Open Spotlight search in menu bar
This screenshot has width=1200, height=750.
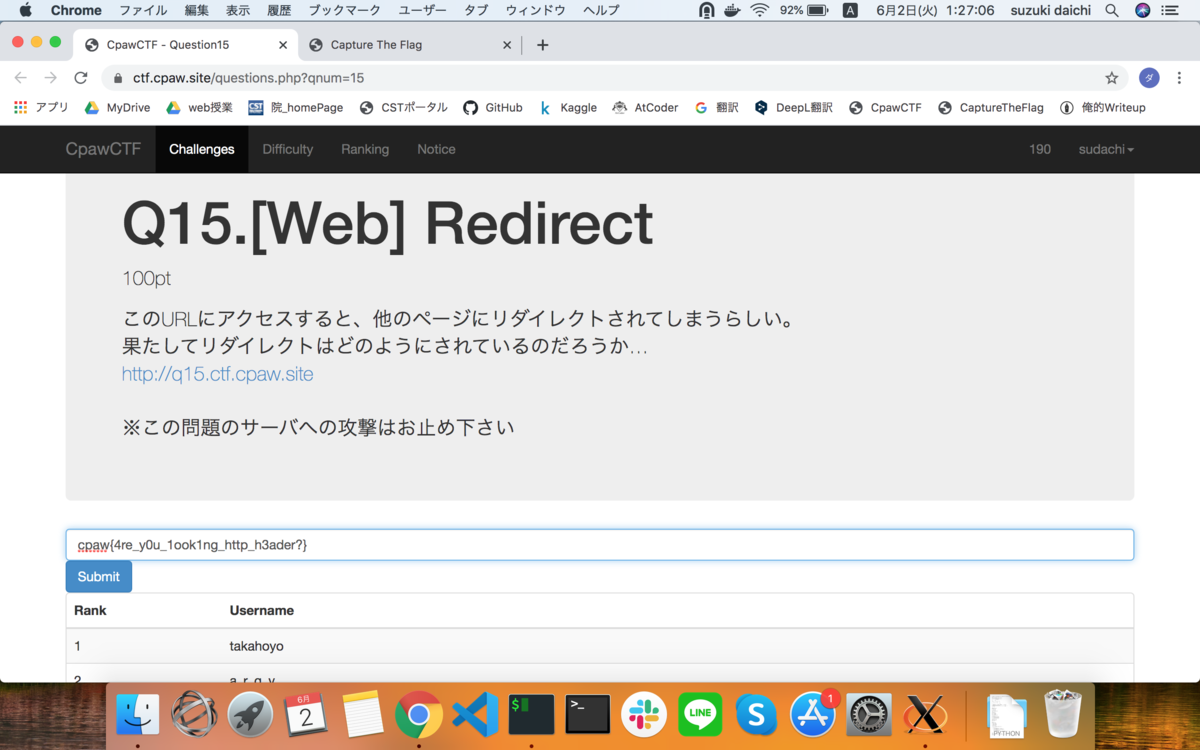[1112, 10]
